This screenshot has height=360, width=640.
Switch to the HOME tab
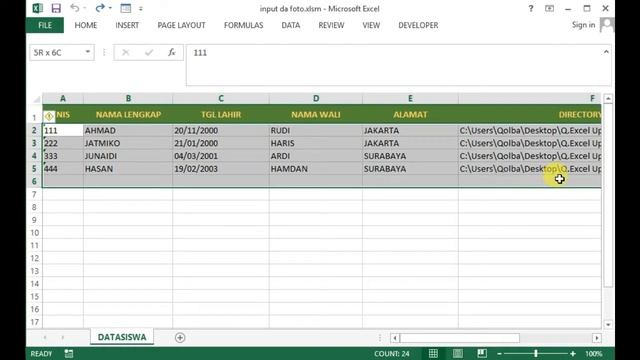point(86,25)
